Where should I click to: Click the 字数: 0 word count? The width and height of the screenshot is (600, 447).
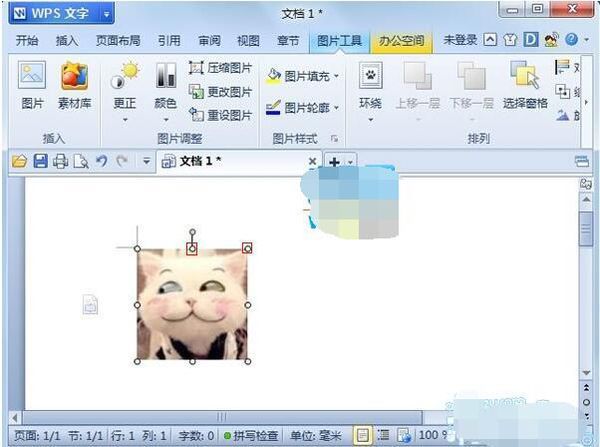[x=196, y=436]
